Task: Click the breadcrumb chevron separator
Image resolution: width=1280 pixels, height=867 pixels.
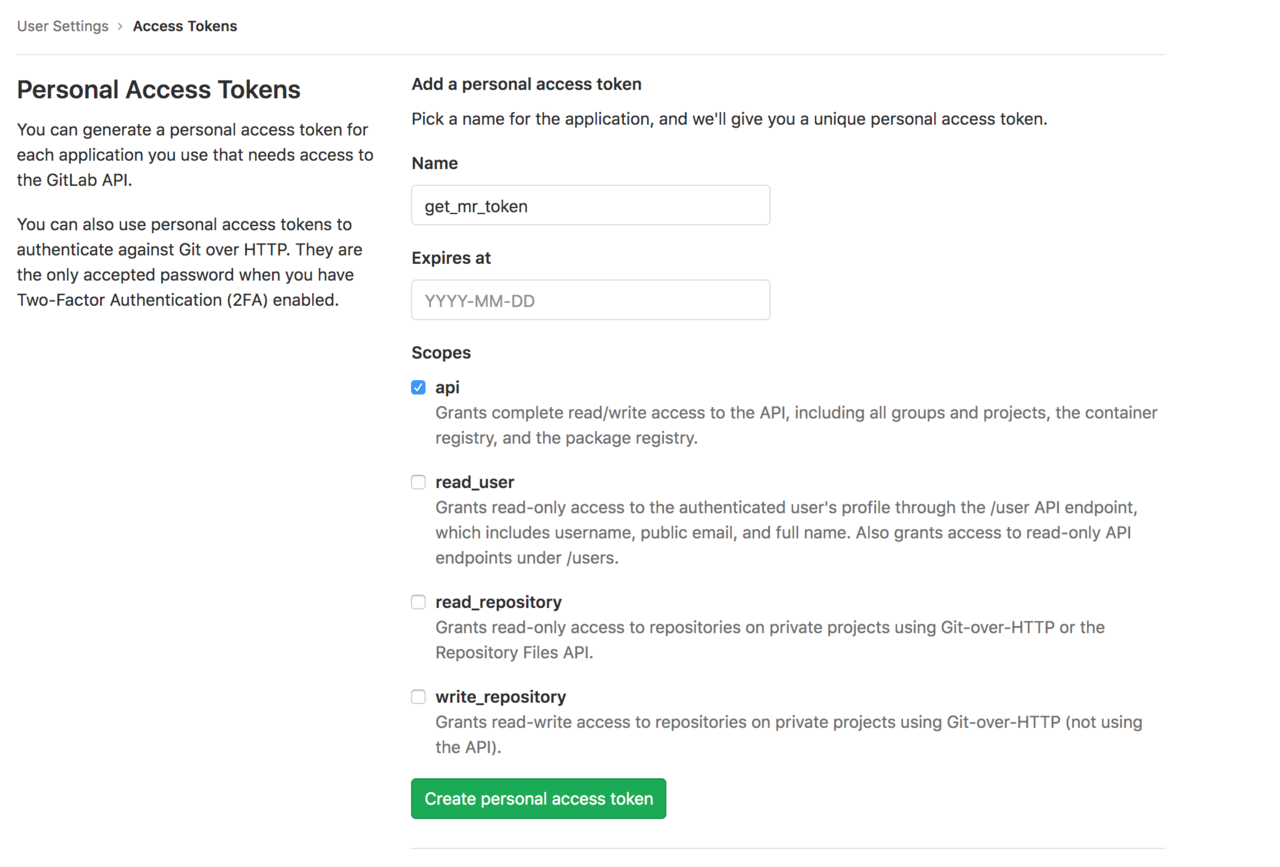Action: pyautogui.click(x=120, y=26)
